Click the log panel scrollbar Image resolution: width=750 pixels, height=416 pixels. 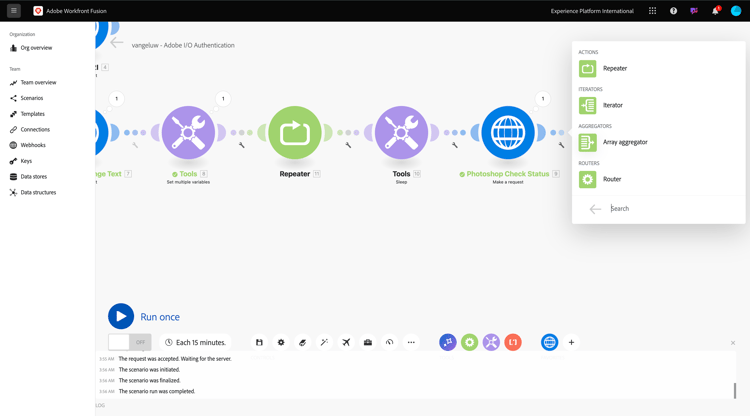coord(735,391)
